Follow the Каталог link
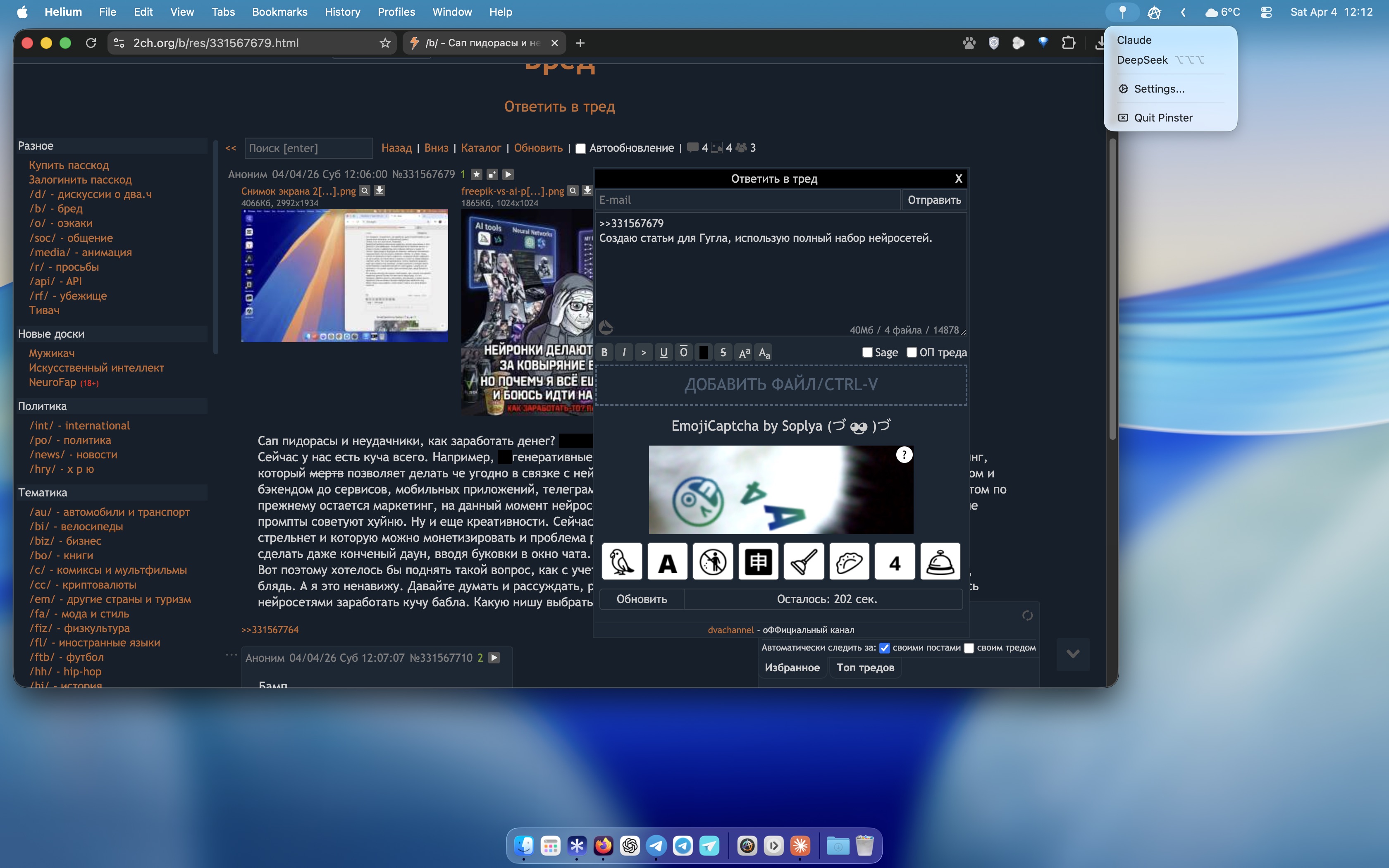The width and height of the screenshot is (1389, 868). pyautogui.click(x=481, y=148)
